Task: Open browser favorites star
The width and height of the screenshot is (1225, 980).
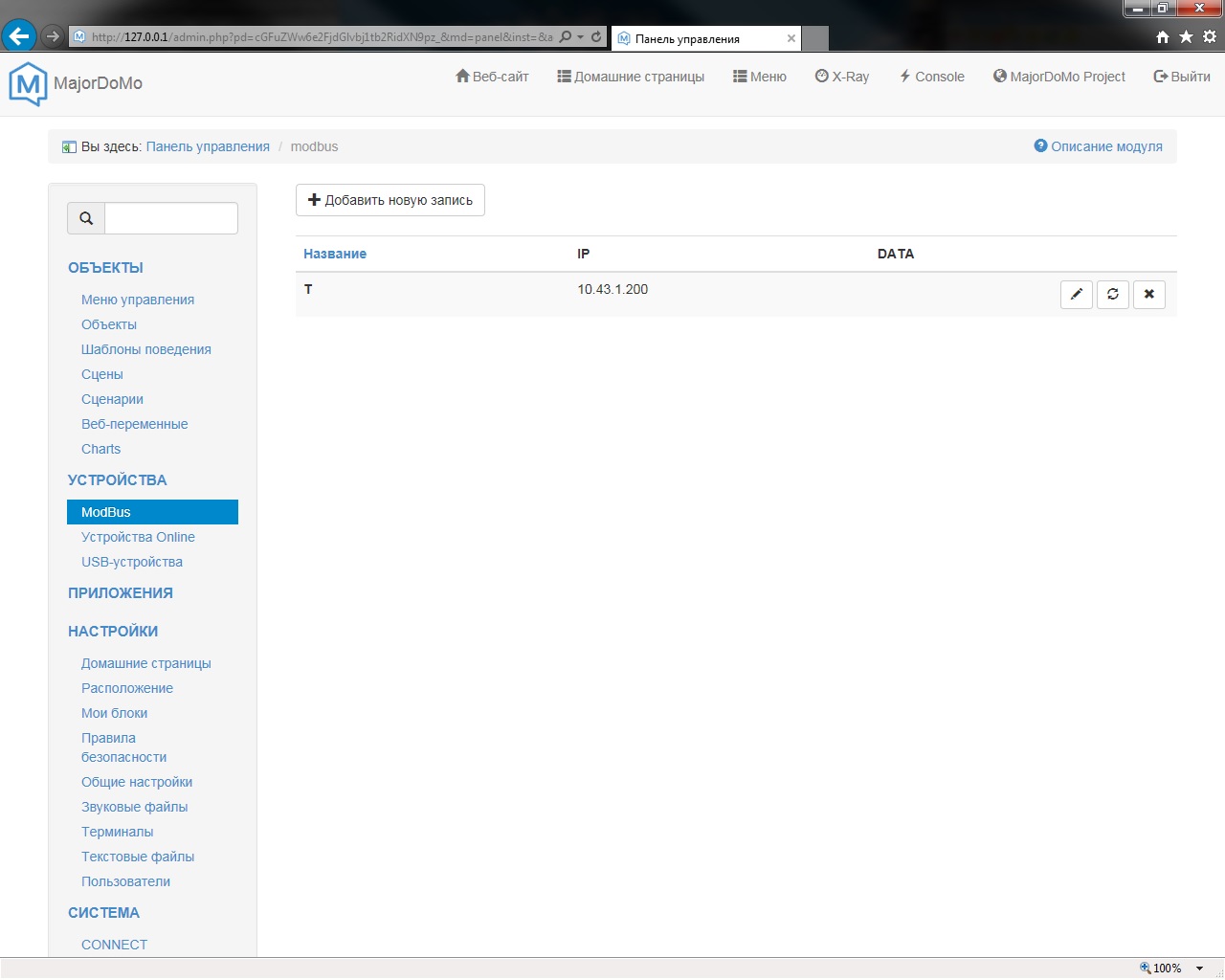Action: point(1187,36)
